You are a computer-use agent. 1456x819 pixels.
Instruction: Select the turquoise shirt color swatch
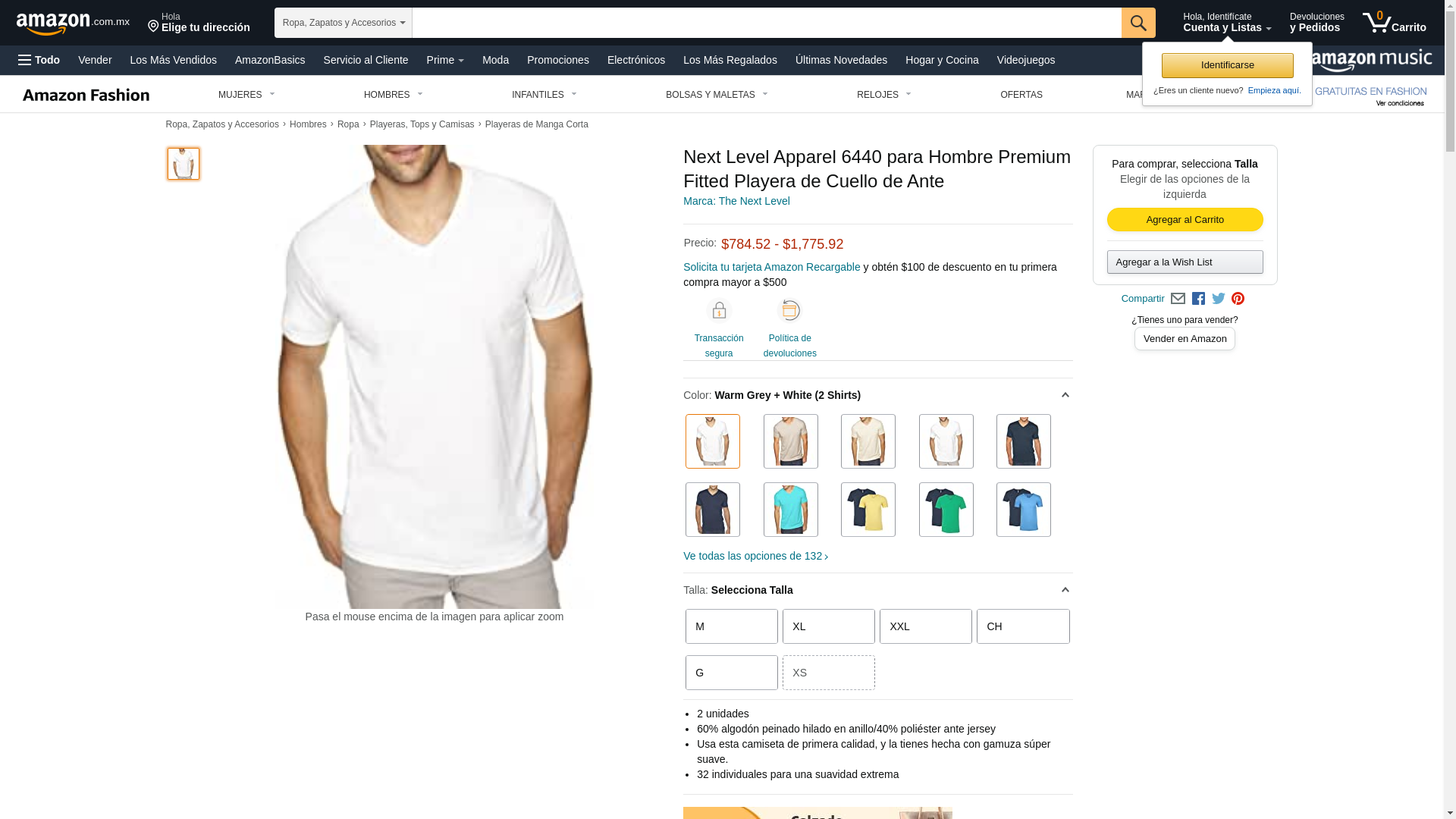click(791, 510)
